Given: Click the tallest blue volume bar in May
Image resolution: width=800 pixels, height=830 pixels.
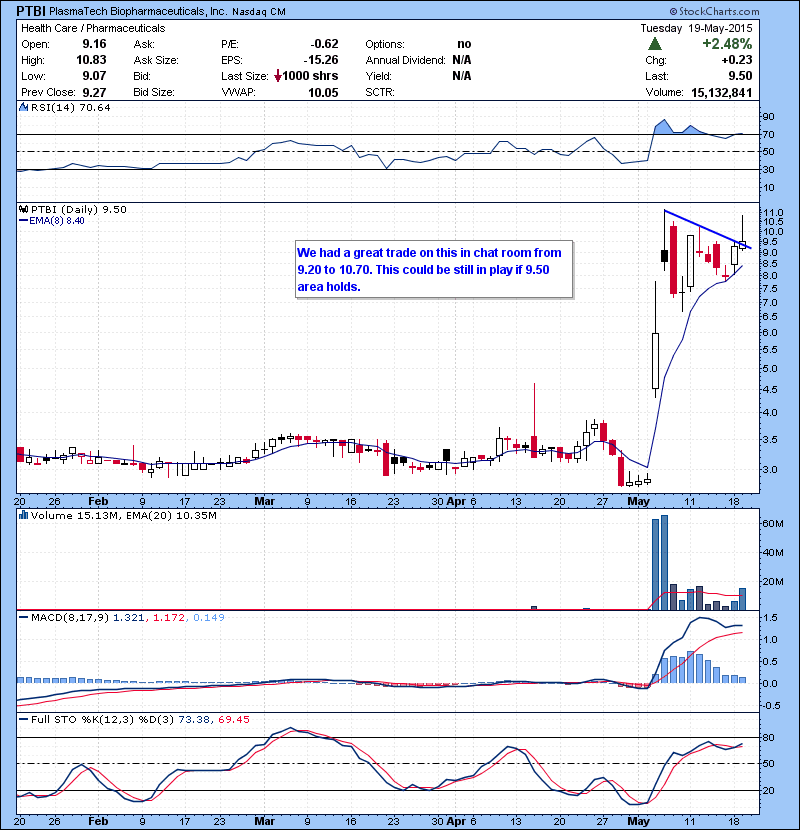Looking at the screenshot, I should pyautogui.click(x=664, y=562).
